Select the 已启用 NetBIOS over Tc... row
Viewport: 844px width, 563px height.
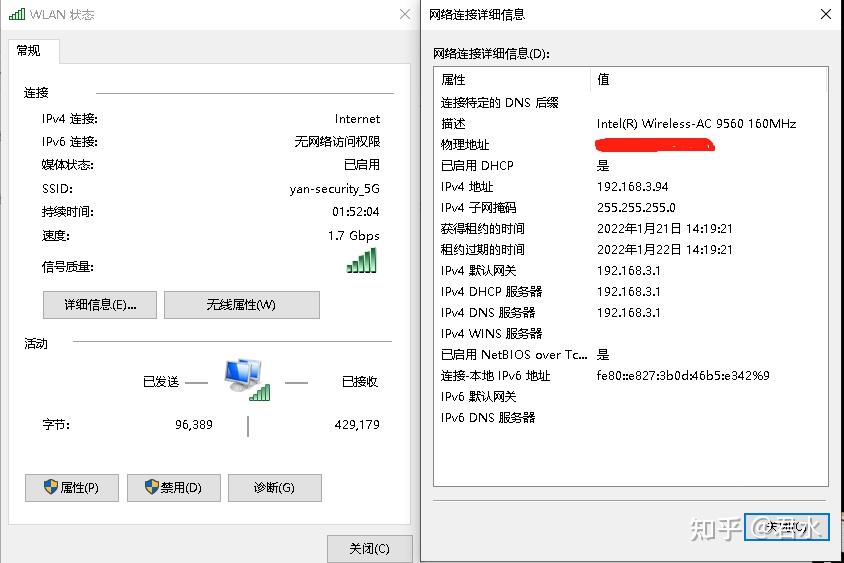tap(631, 355)
